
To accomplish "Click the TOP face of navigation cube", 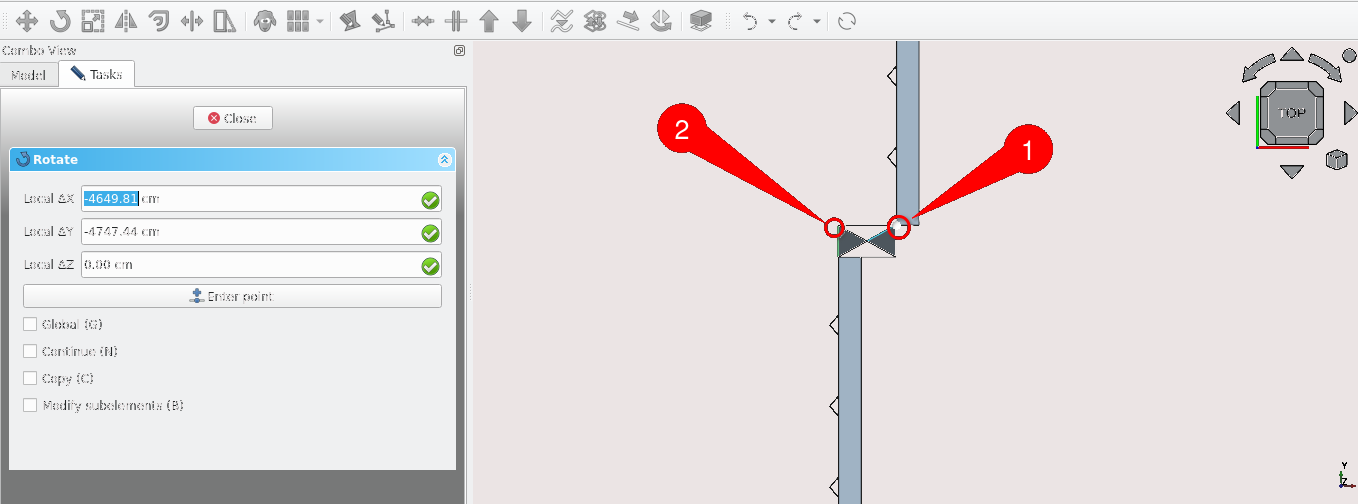I will [x=1292, y=113].
